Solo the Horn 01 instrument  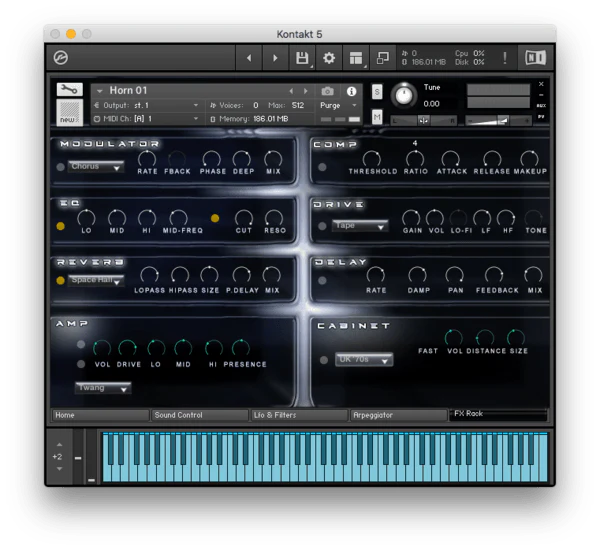377,92
